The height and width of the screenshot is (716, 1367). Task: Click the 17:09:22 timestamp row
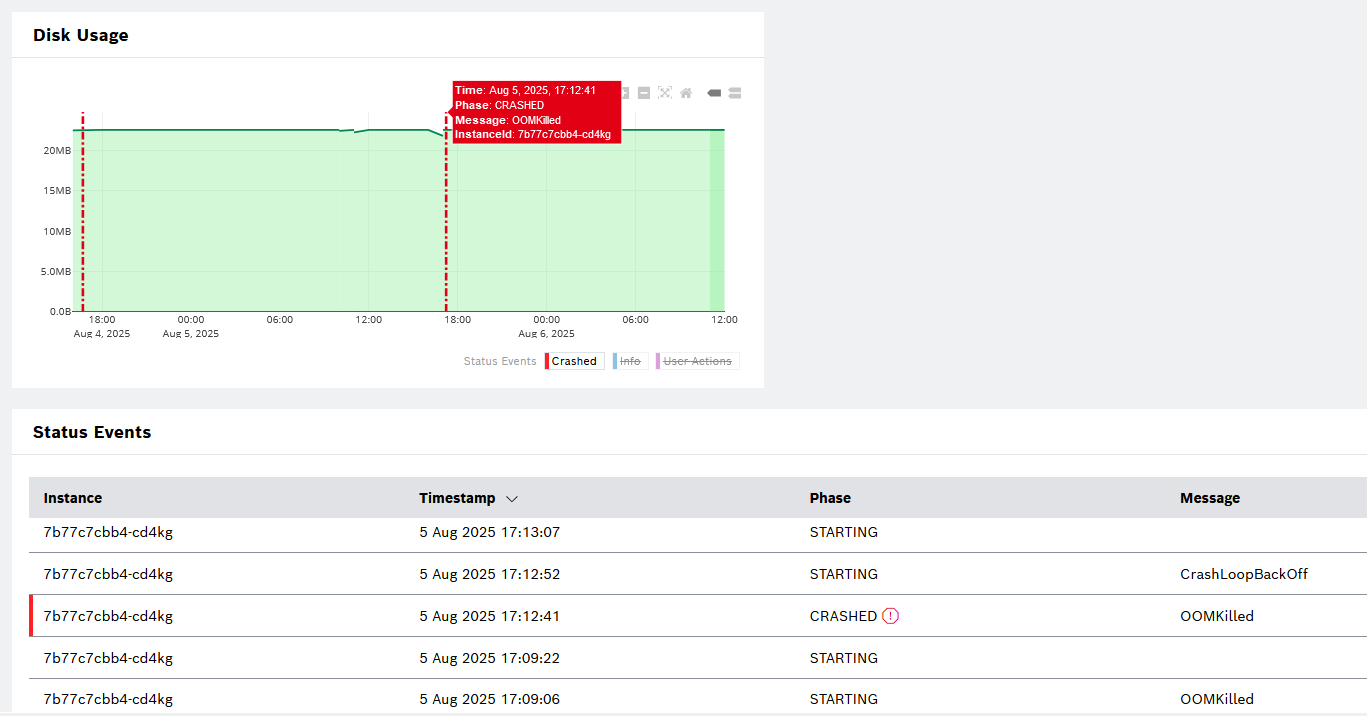489,658
